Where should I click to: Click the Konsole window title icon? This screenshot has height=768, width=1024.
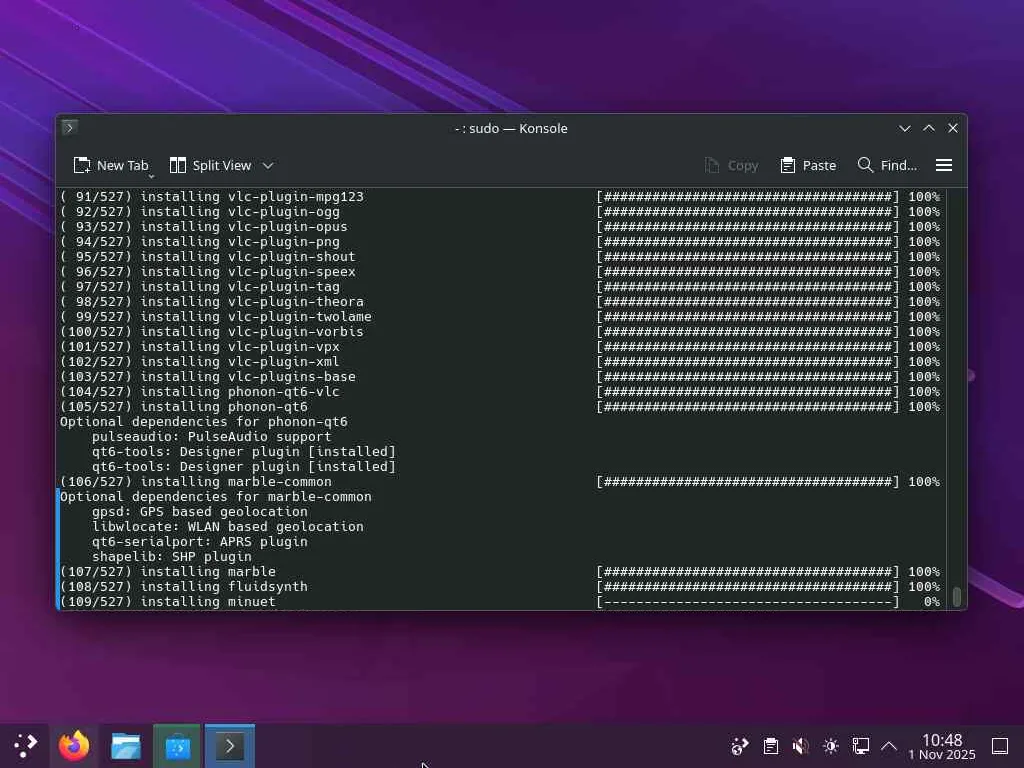[x=70, y=127]
